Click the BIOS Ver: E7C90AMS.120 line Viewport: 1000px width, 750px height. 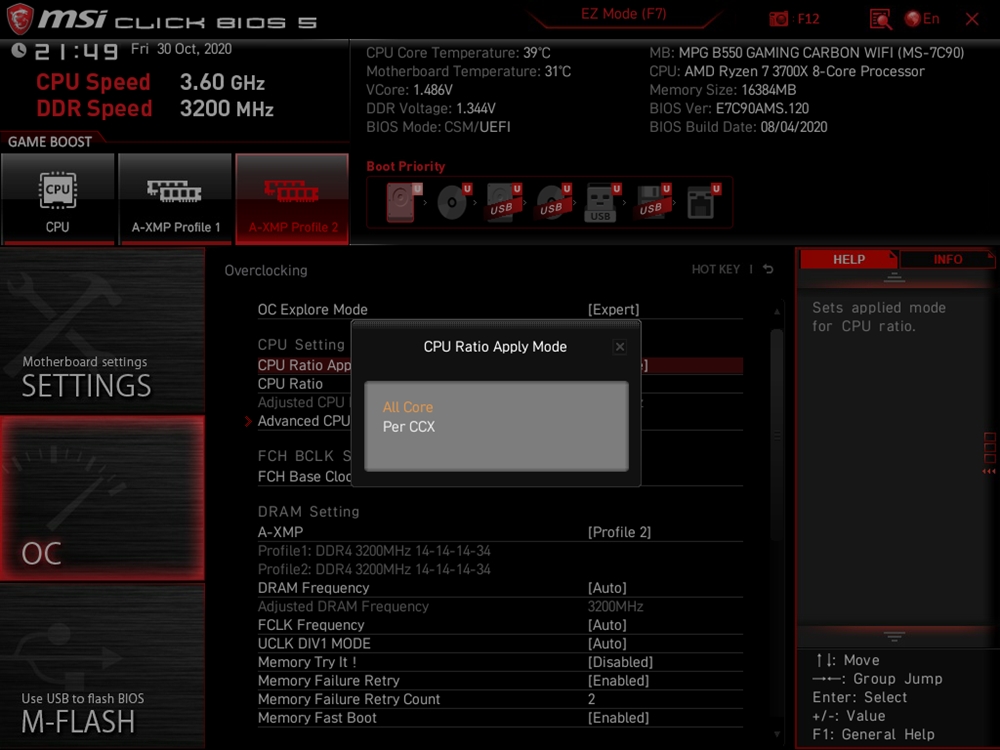[x=729, y=108]
